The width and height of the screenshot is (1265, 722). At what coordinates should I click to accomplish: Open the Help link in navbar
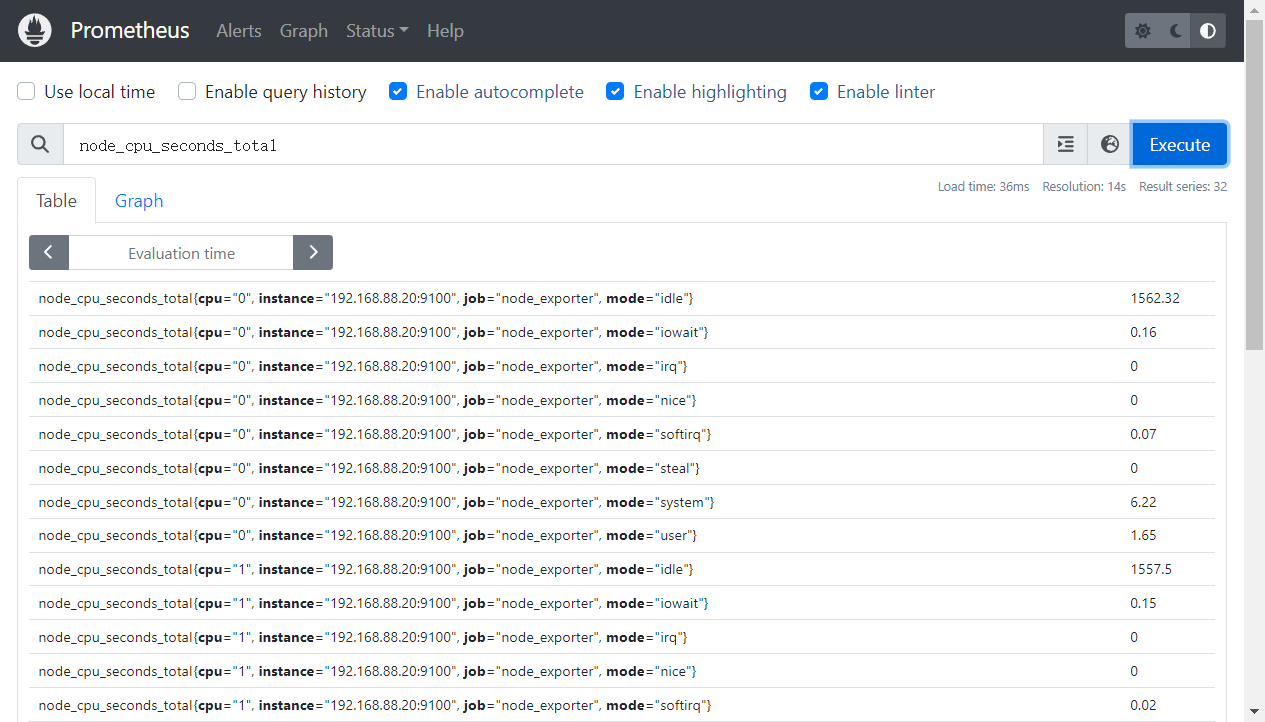(x=445, y=31)
